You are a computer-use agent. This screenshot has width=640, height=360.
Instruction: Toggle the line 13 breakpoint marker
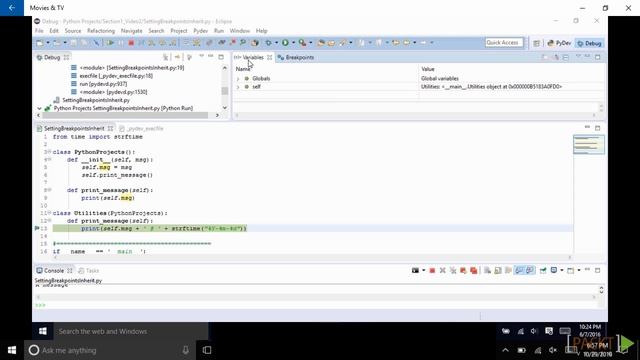coord(37,228)
